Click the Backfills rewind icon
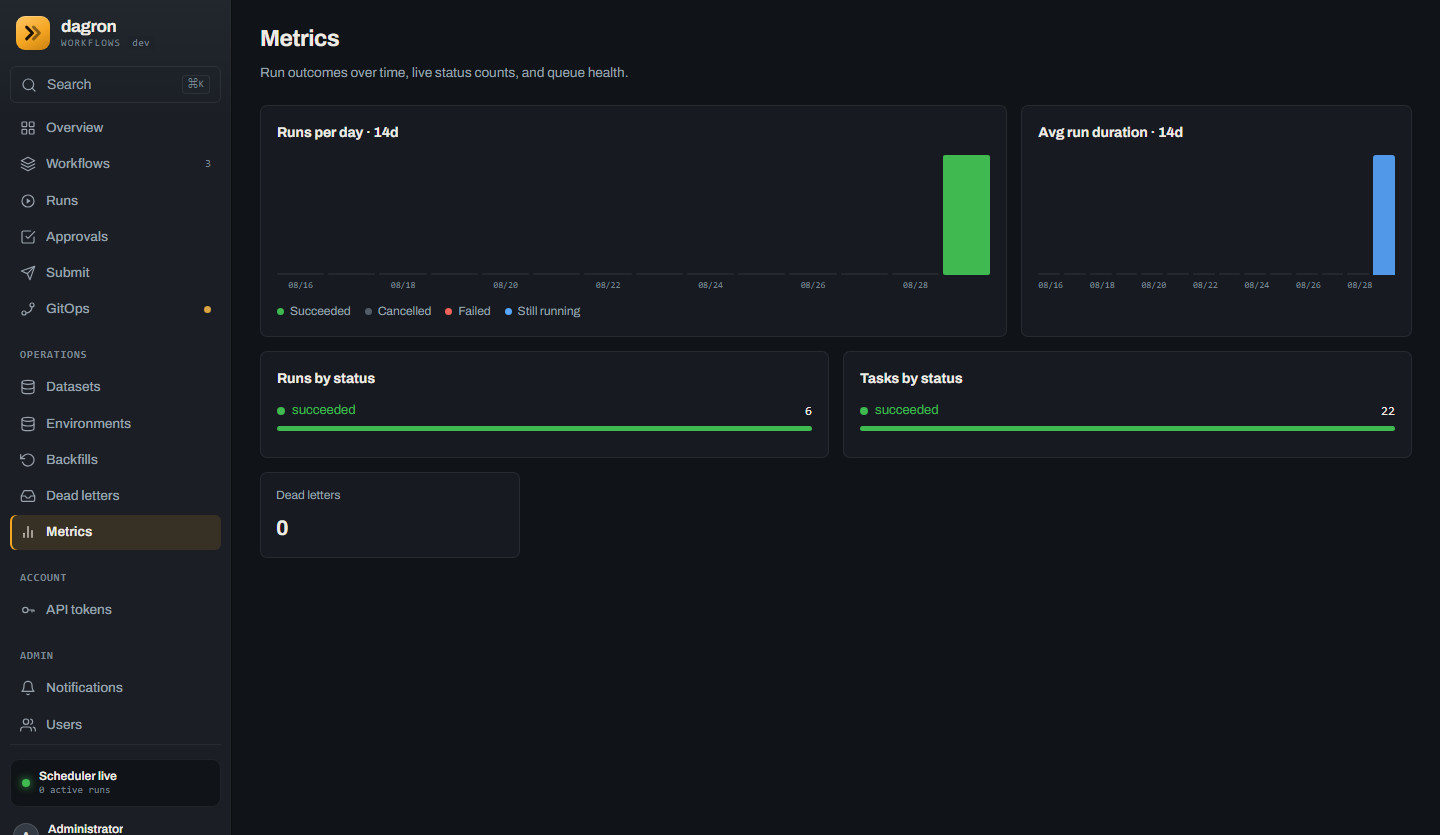Viewport: 1440px width, 835px height. [28, 460]
